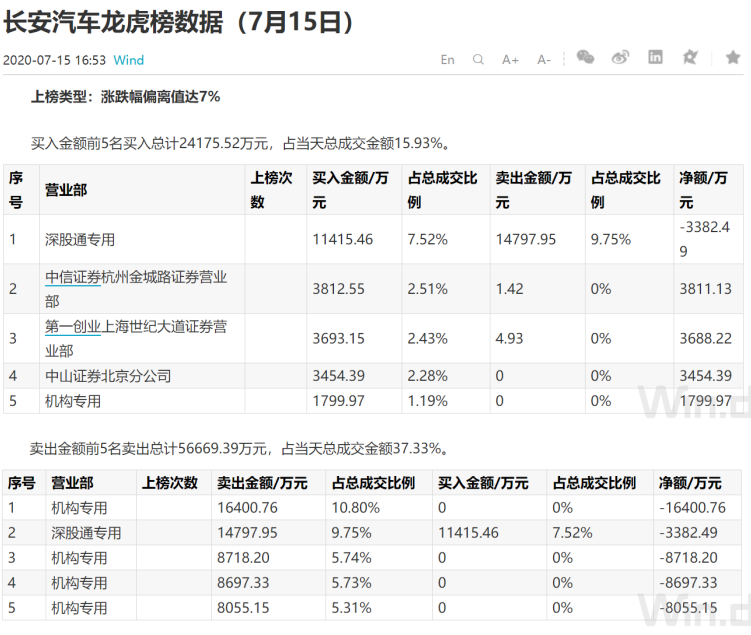
Task: Switch article language with the En button
Action: pyautogui.click(x=447, y=59)
